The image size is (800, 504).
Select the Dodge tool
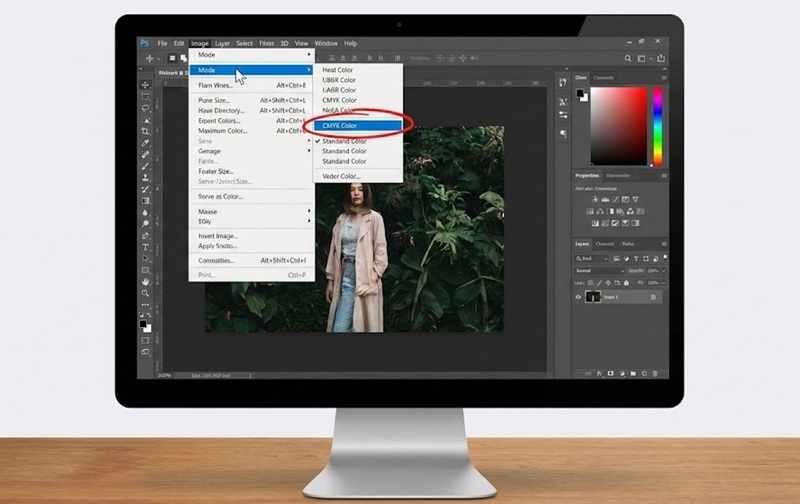[x=145, y=224]
